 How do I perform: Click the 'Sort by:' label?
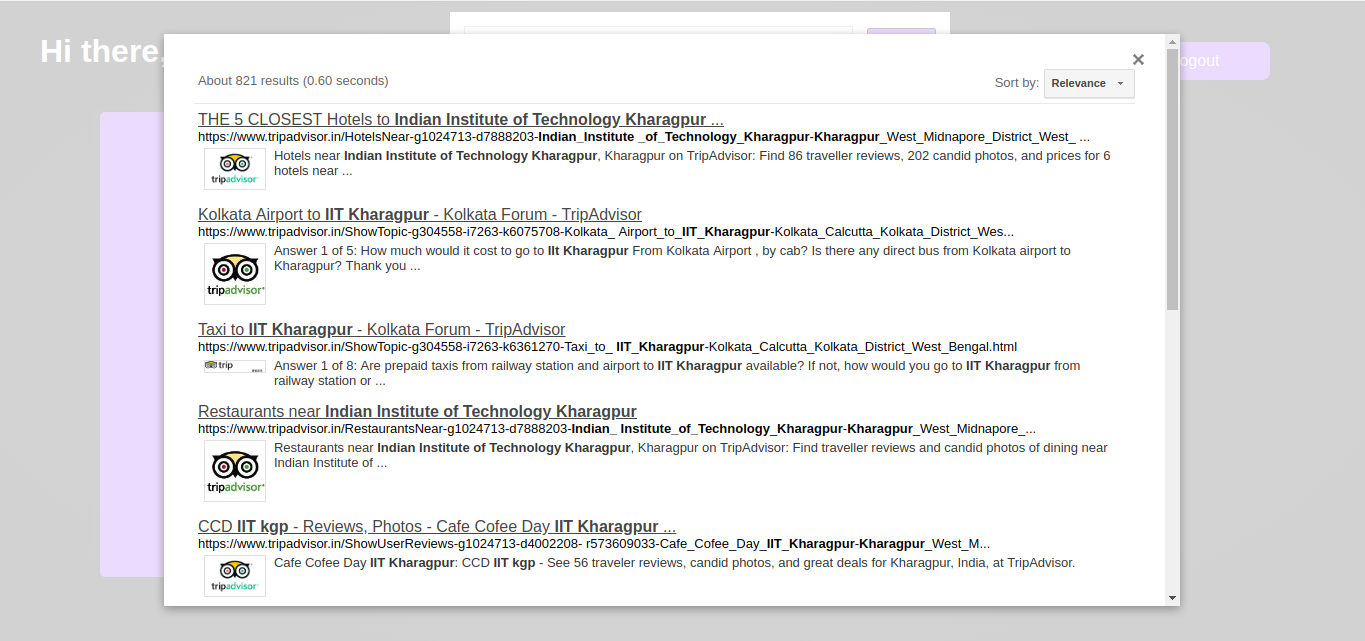tap(1017, 83)
